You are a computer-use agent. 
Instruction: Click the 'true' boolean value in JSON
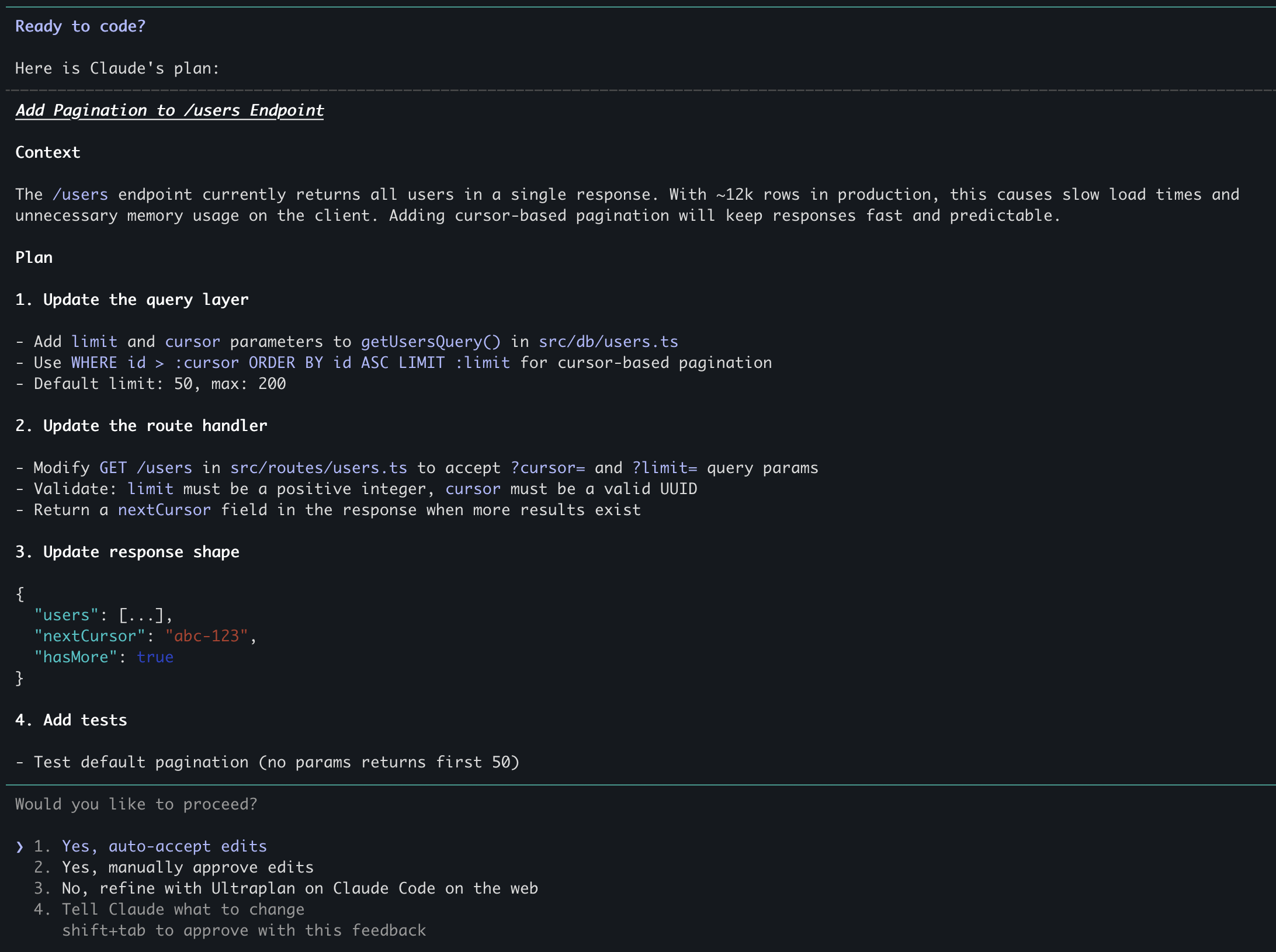(x=155, y=657)
